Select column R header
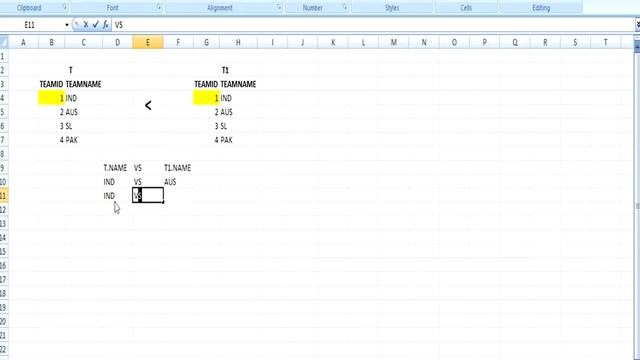This screenshot has width=640, height=360. (x=545, y=42)
